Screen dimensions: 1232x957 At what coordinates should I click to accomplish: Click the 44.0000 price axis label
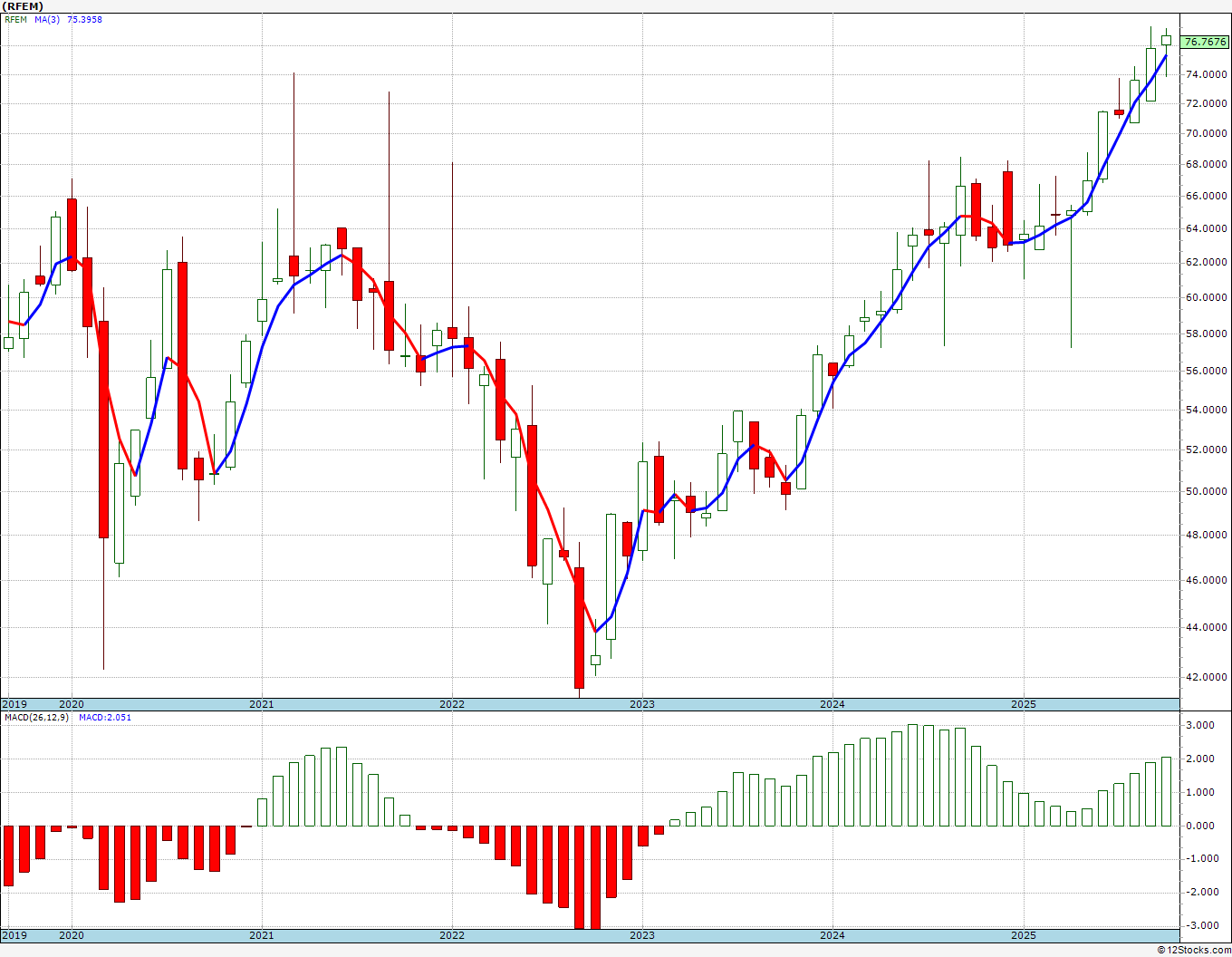(x=1207, y=627)
